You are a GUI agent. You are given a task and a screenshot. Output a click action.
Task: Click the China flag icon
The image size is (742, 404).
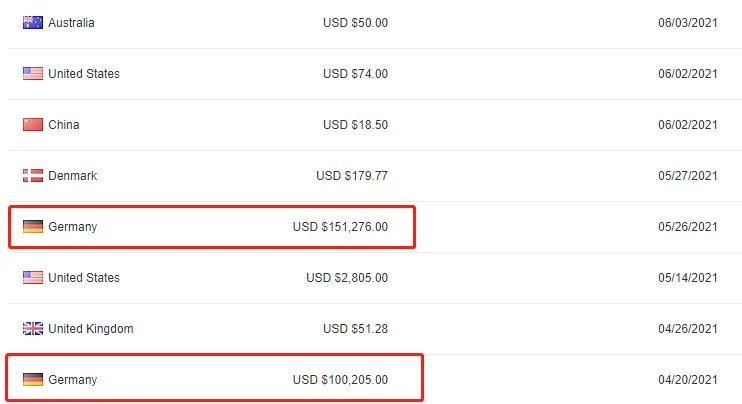point(33,125)
